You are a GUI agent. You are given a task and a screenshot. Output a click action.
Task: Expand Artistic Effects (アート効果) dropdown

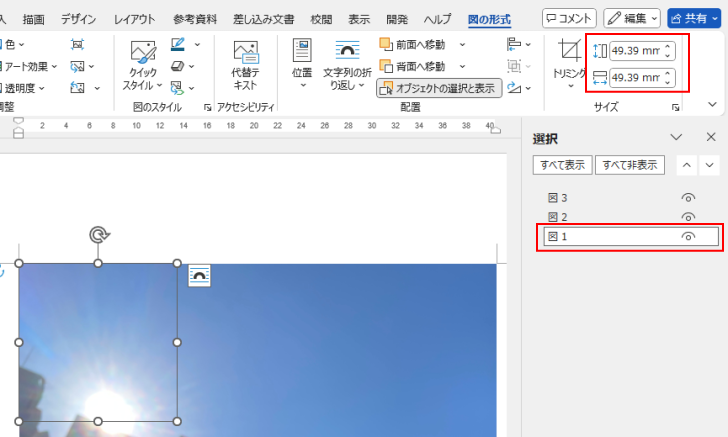pos(54,66)
